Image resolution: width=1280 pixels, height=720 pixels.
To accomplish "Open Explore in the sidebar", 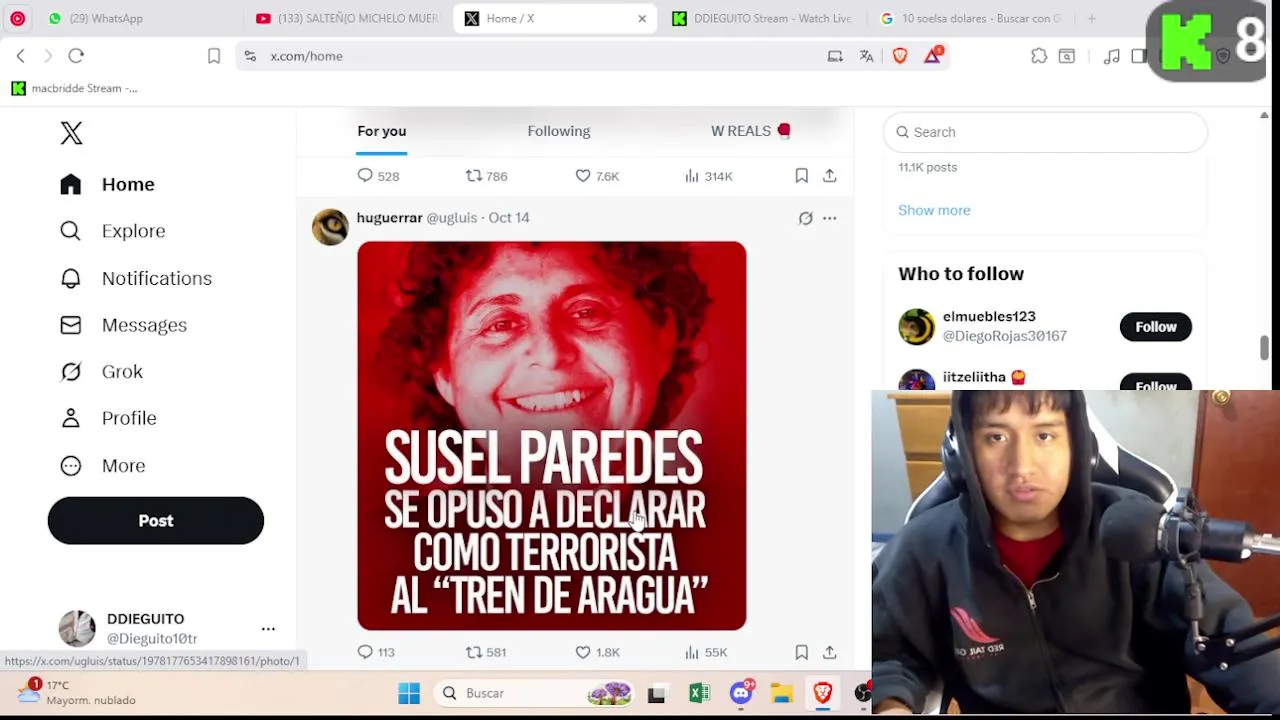I will tap(112, 231).
